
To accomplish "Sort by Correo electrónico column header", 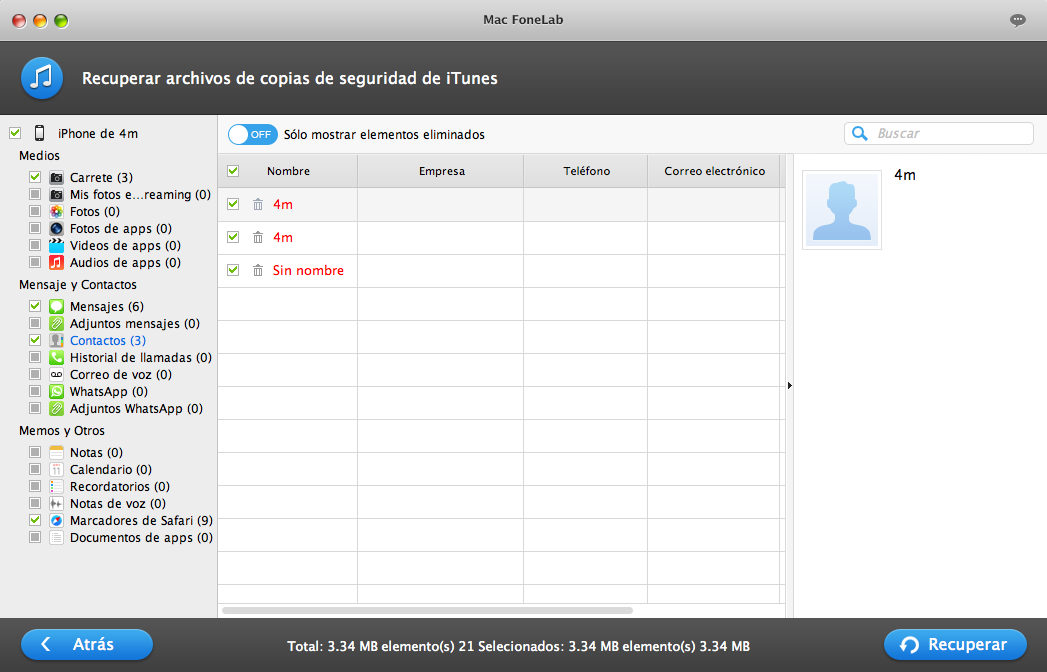I will click(714, 171).
